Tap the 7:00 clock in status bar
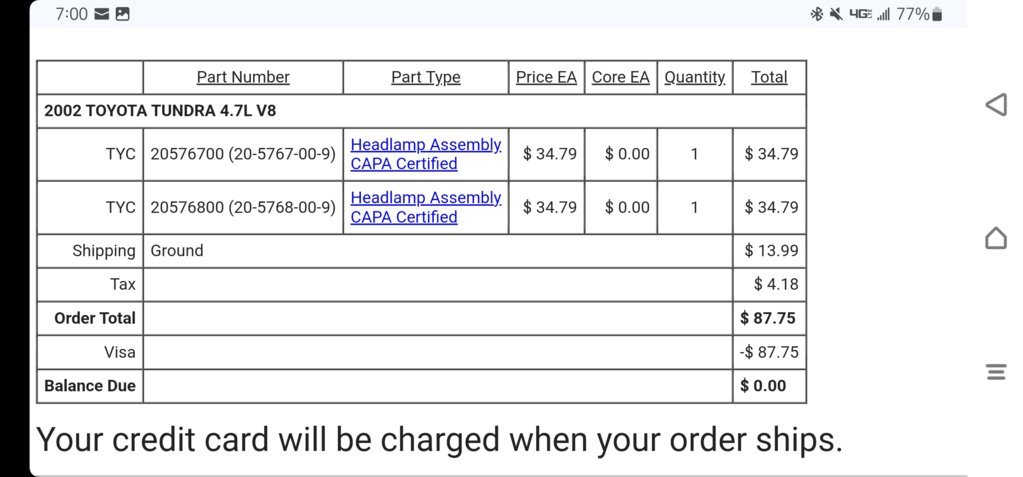The width and height of the screenshot is (1023, 477). point(72,14)
